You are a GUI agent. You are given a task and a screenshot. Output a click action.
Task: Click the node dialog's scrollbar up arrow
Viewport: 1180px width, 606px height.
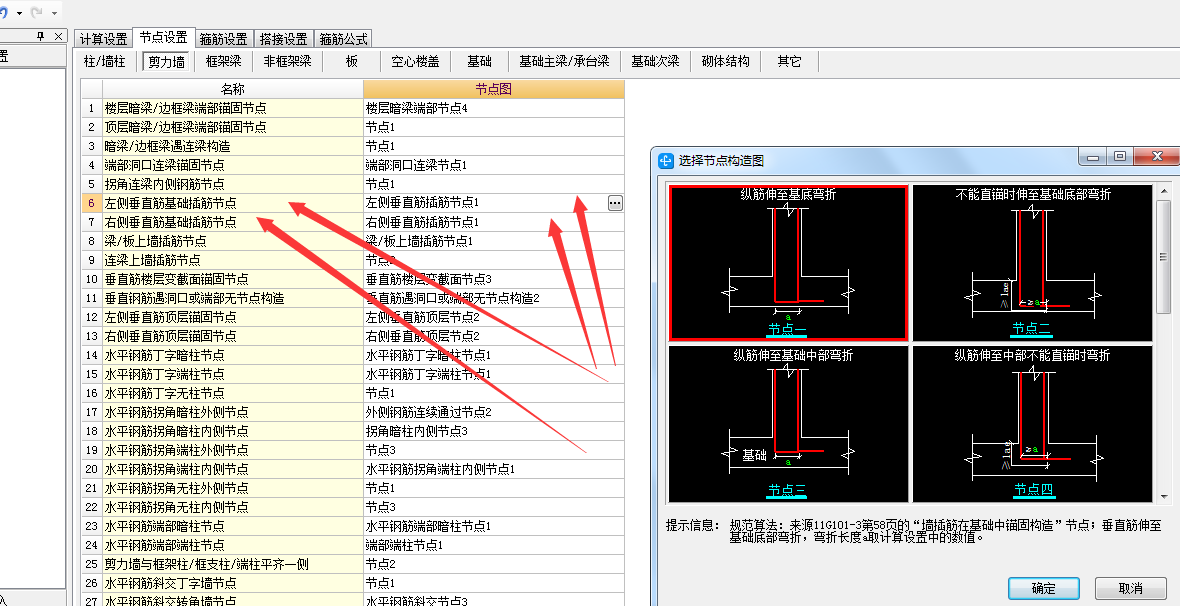(x=1164, y=190)
